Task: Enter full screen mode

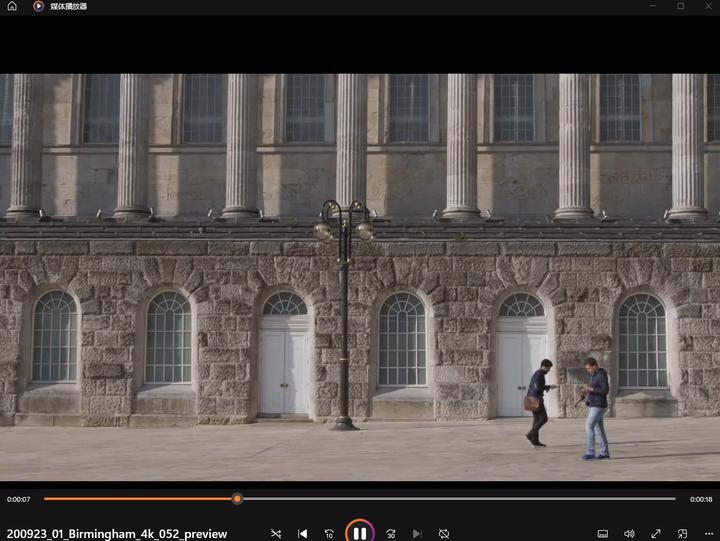Action: coord(656,534)
